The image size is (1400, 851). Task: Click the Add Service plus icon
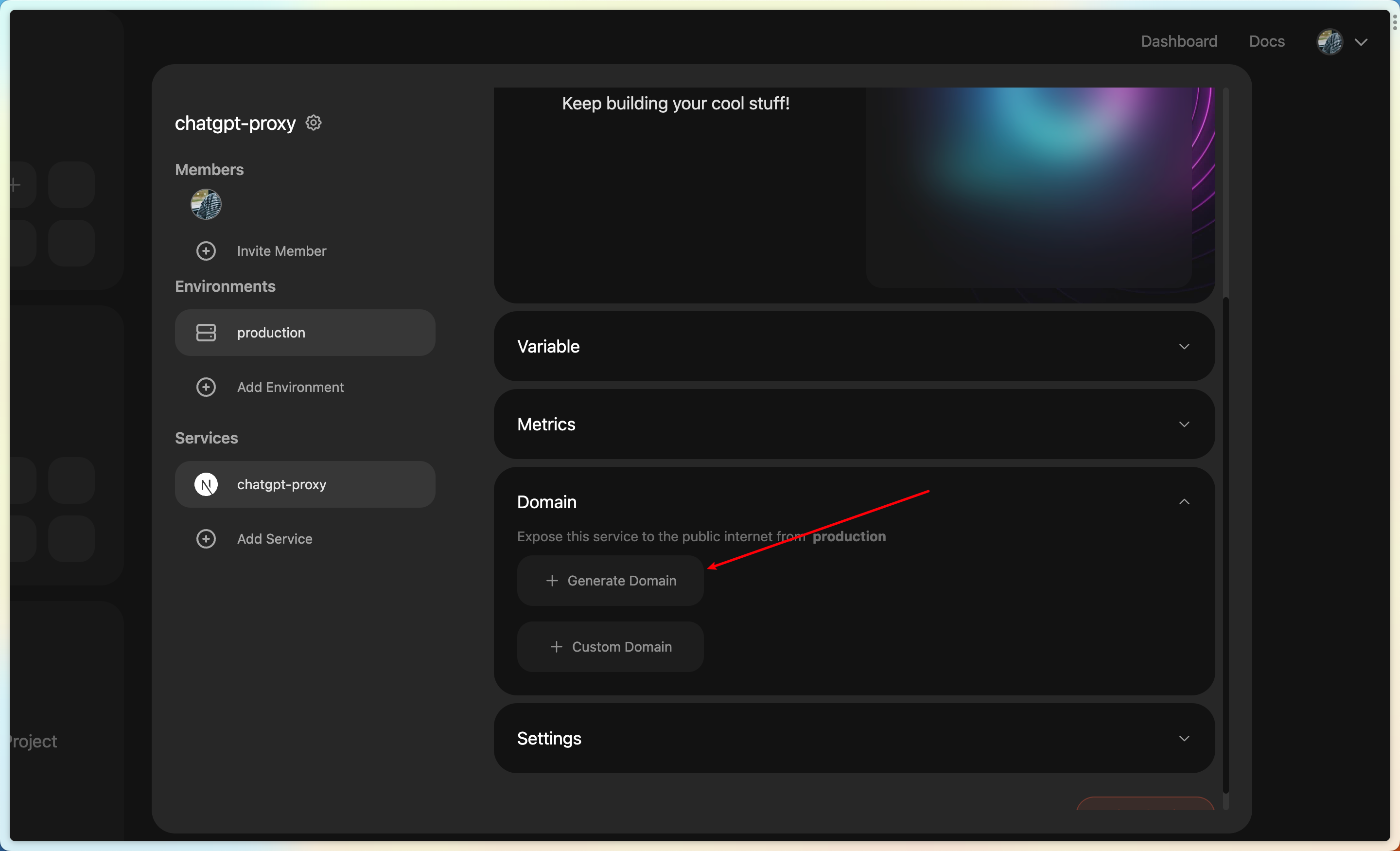coord(206,539)
